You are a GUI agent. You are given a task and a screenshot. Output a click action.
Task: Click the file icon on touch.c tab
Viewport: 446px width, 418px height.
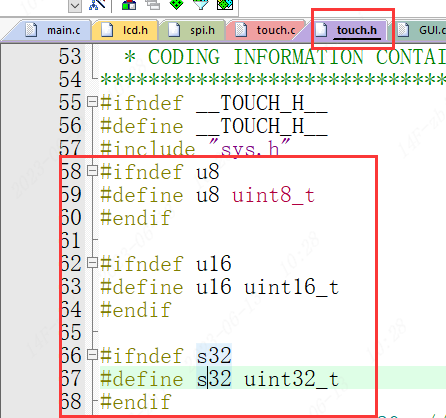click(x=241, y=30)
